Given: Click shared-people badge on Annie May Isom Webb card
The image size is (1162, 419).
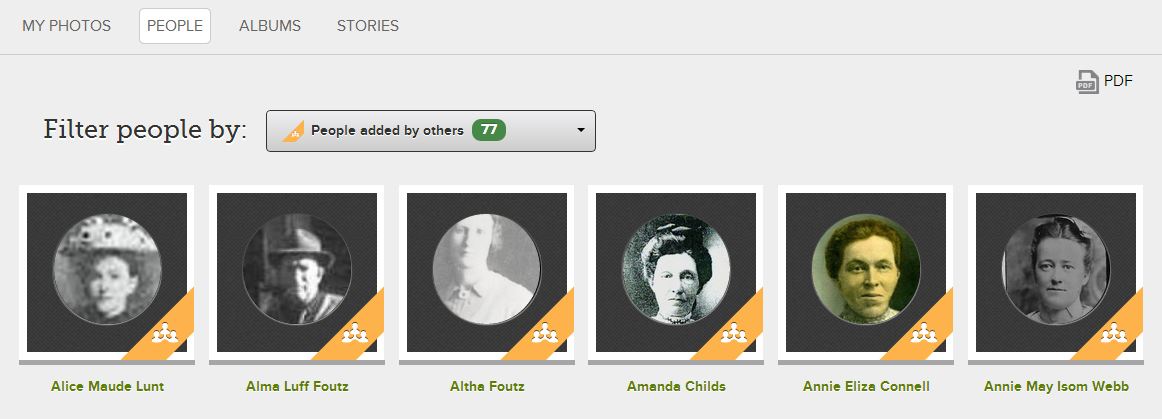Looking at the screenshot, I should 1114,335.
